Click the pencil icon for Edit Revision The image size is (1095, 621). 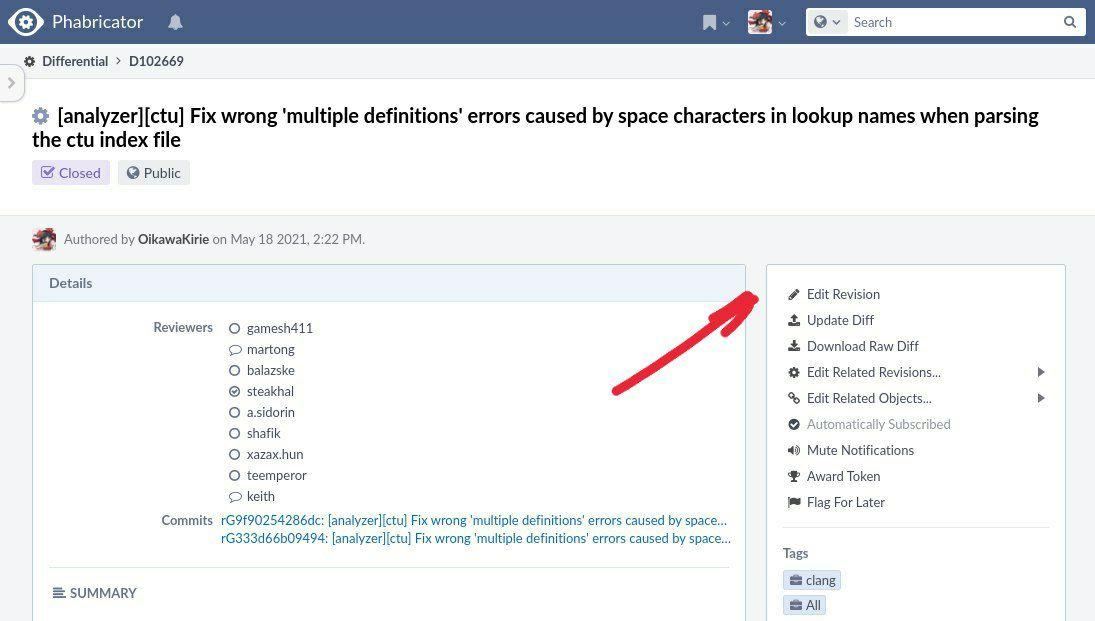click(x=794, y=294)
